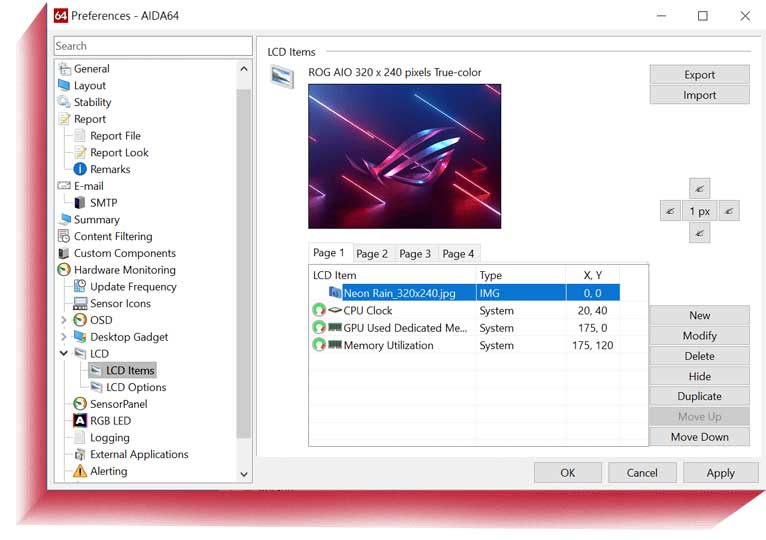Click the blue Remarks info icon
Screen dimensions: 766x540
click(x=80, y=169)
